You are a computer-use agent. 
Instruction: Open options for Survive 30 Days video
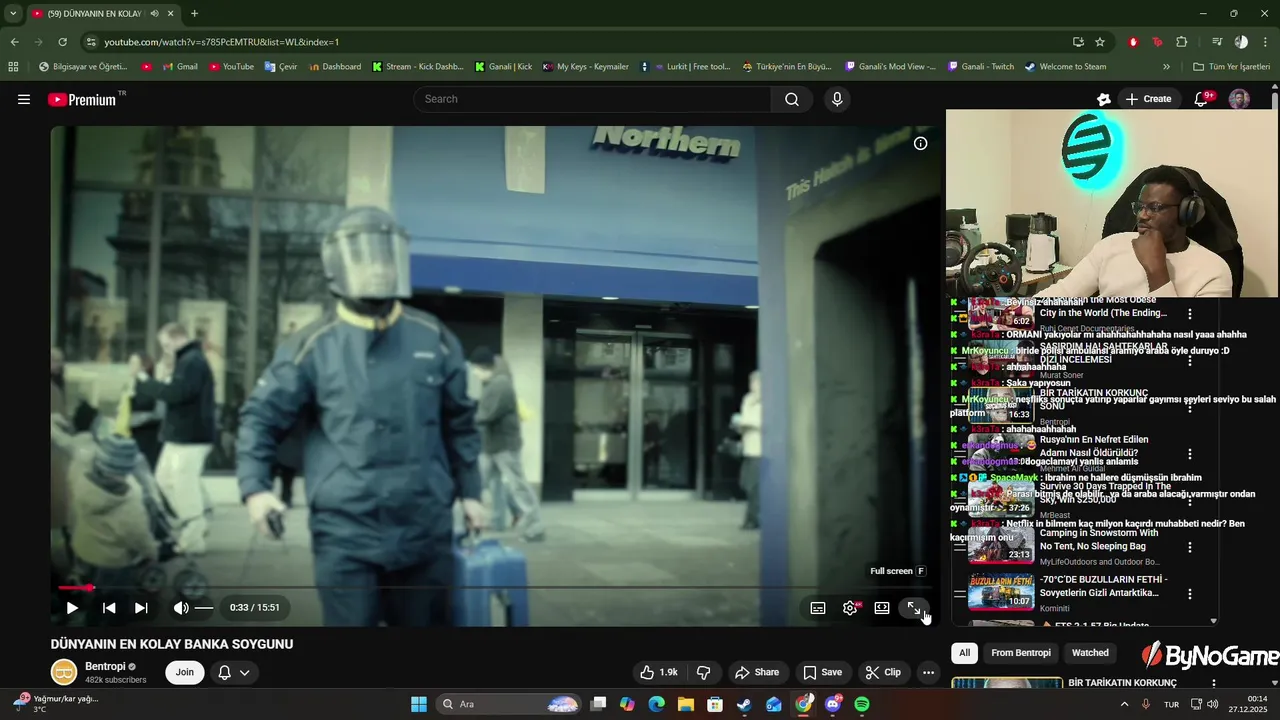1190,500
